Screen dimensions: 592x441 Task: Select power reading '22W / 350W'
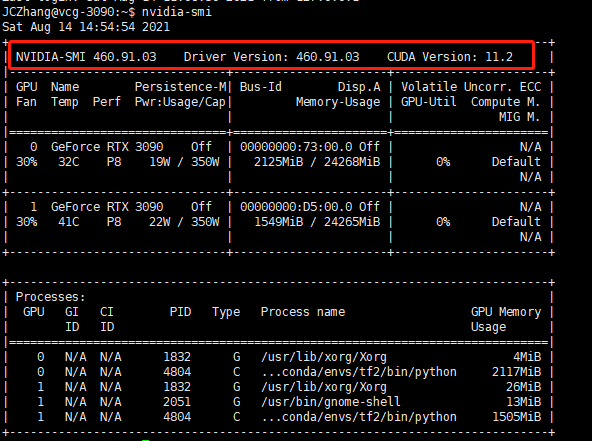184,222
